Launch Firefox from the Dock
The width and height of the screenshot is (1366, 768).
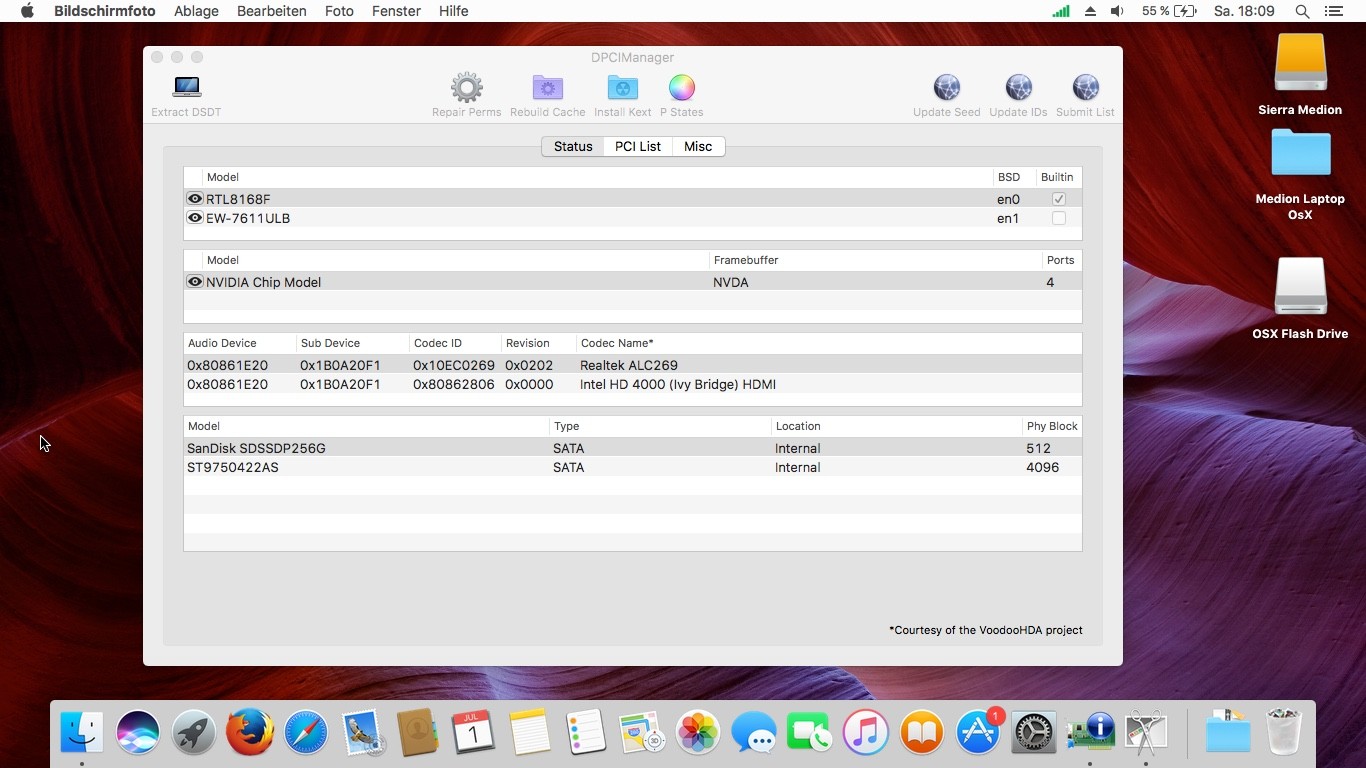click(250, 732)
